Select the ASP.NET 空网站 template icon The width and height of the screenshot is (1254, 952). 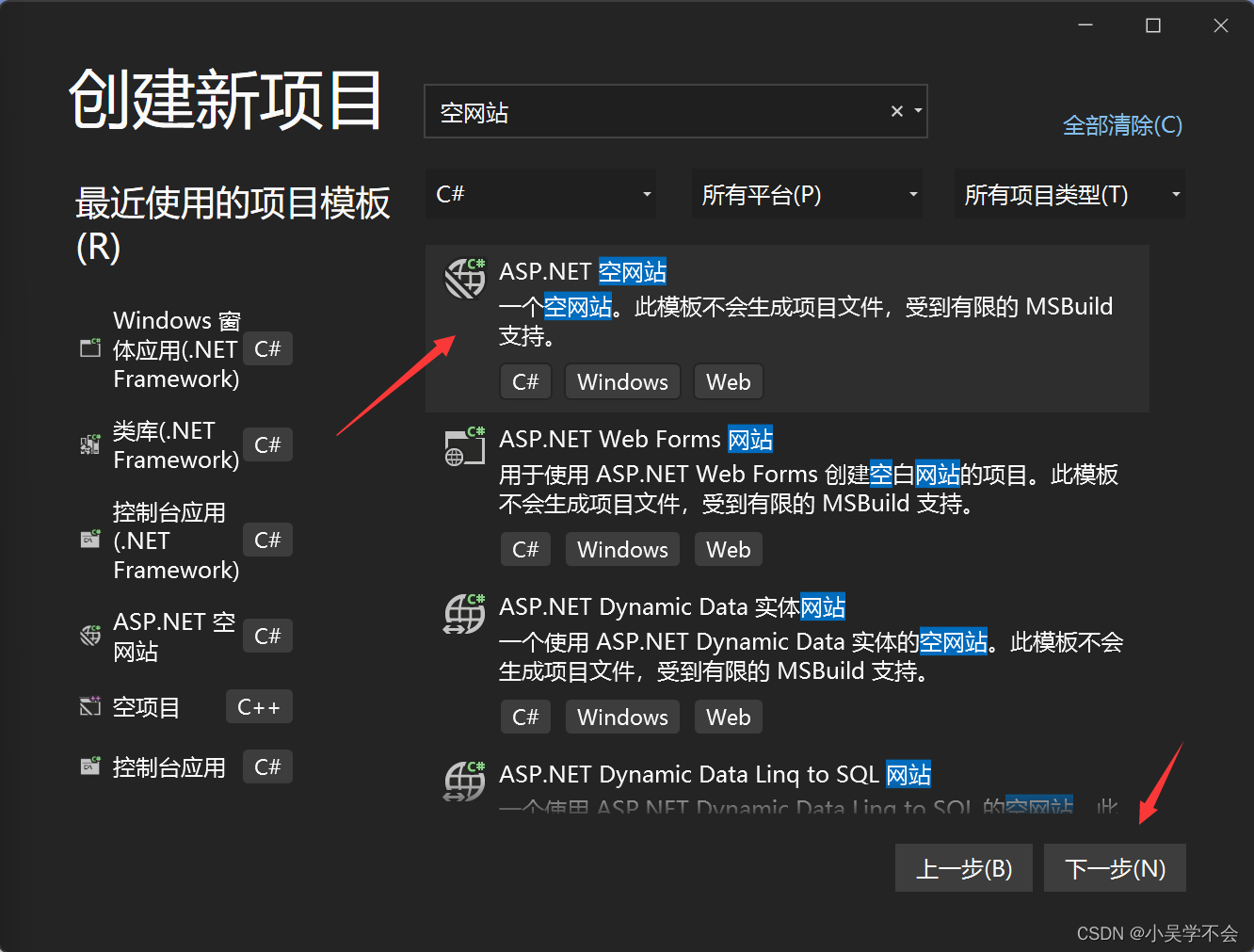pyautogui.click(x=465, y=278)
